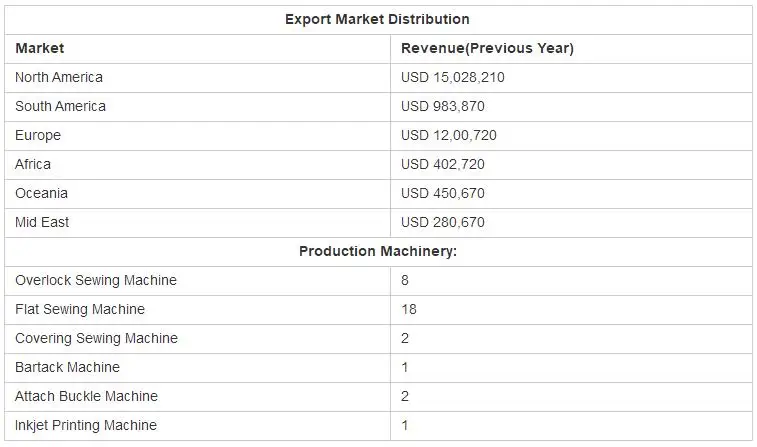Screen dimensions: 757x447
Task: Click the Production Machinery section heading
Action: pos(377,251)
